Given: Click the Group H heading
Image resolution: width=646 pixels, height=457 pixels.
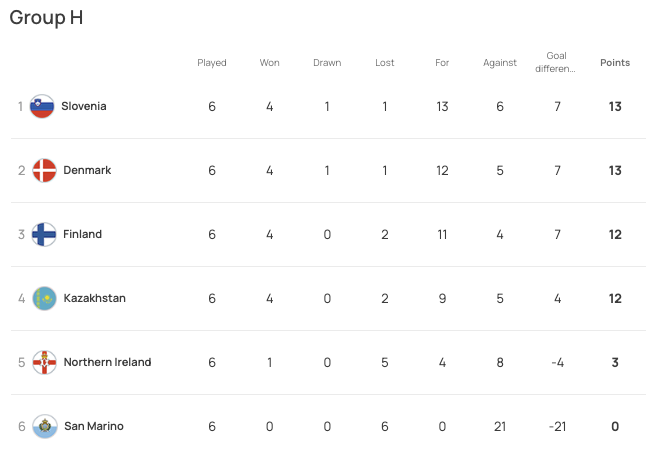Looking at the screenshot, I should 47,18.
